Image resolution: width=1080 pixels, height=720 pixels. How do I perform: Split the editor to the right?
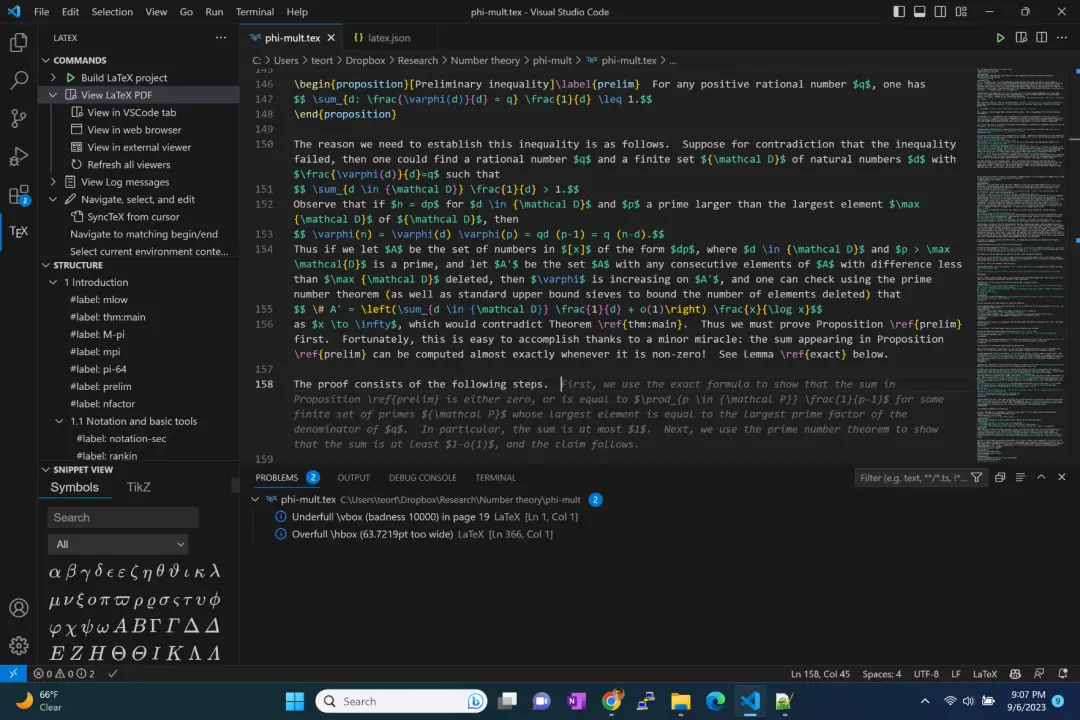[1023, 38]
